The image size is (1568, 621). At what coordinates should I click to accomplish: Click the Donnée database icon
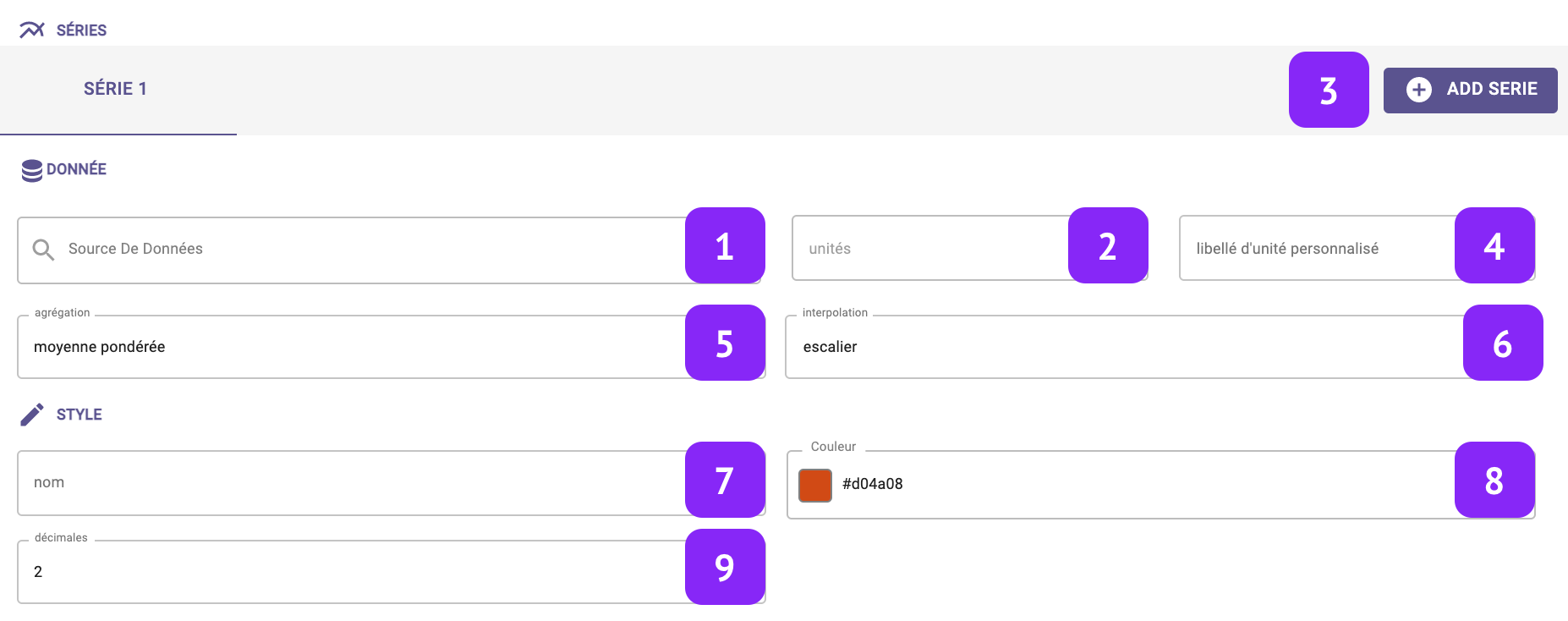[x=32, y=170]
